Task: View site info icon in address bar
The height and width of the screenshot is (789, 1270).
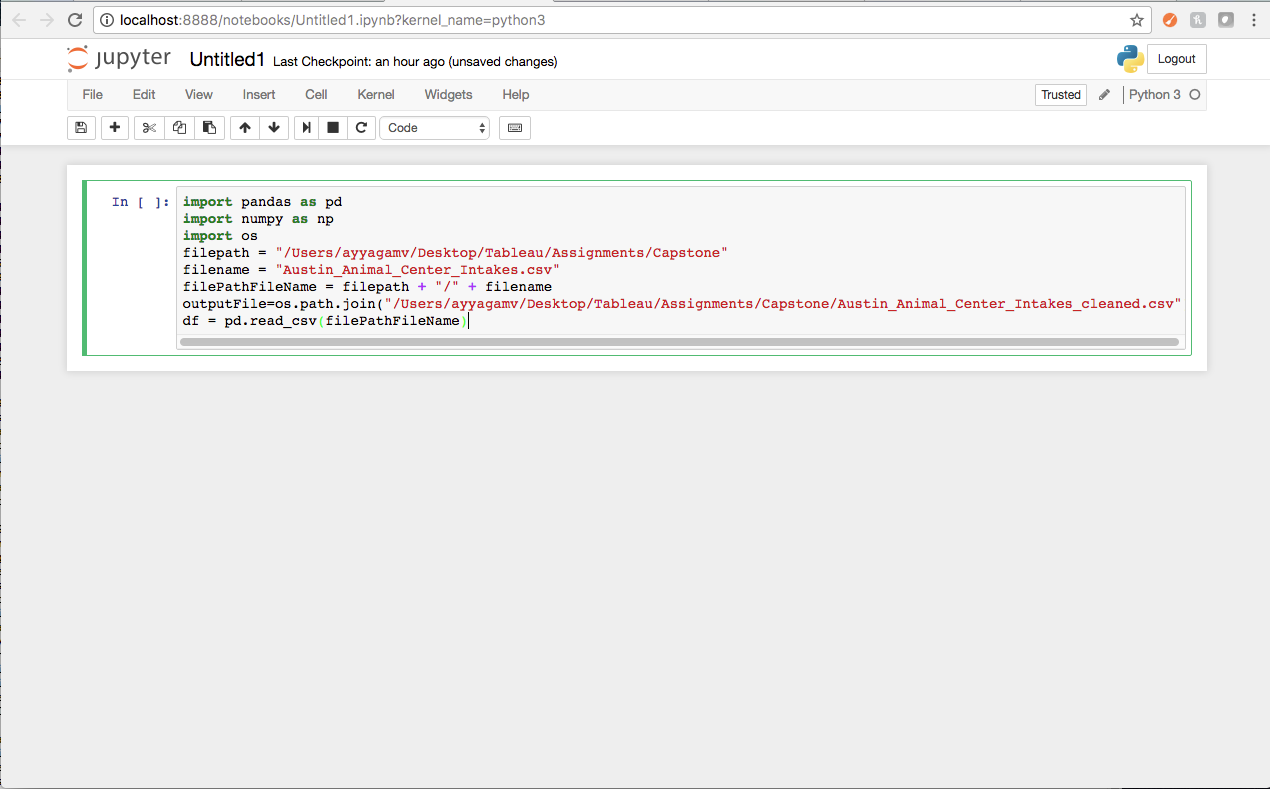Action: 107,20
